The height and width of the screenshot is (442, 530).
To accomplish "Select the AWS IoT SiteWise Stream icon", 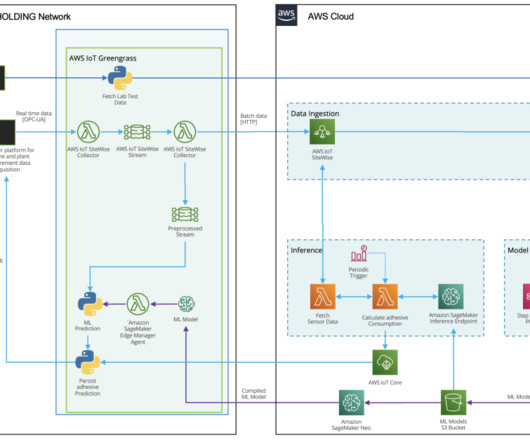I will (x=137, y=132).
